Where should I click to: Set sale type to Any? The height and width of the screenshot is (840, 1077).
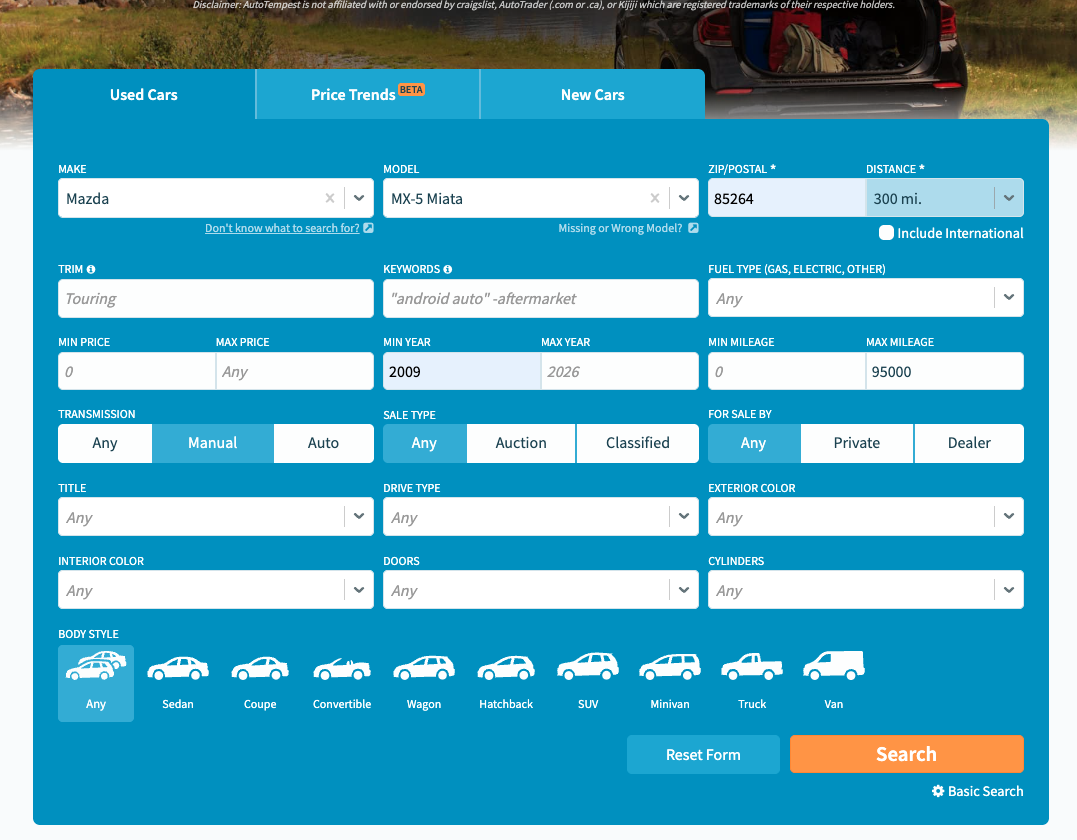pos(424,443)
